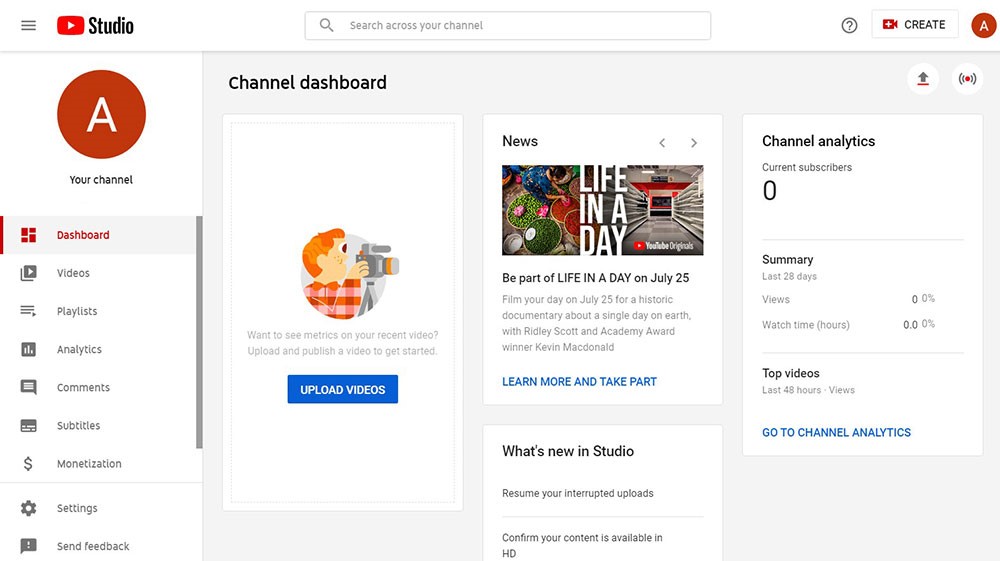Click the subscriber count 0

click(770, 191)
